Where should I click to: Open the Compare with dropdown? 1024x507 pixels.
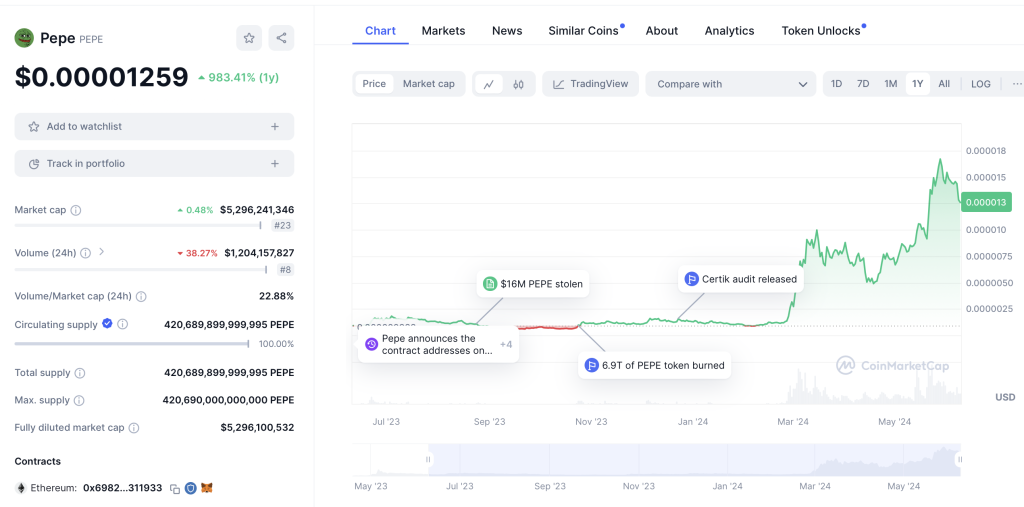coord(731,84)
